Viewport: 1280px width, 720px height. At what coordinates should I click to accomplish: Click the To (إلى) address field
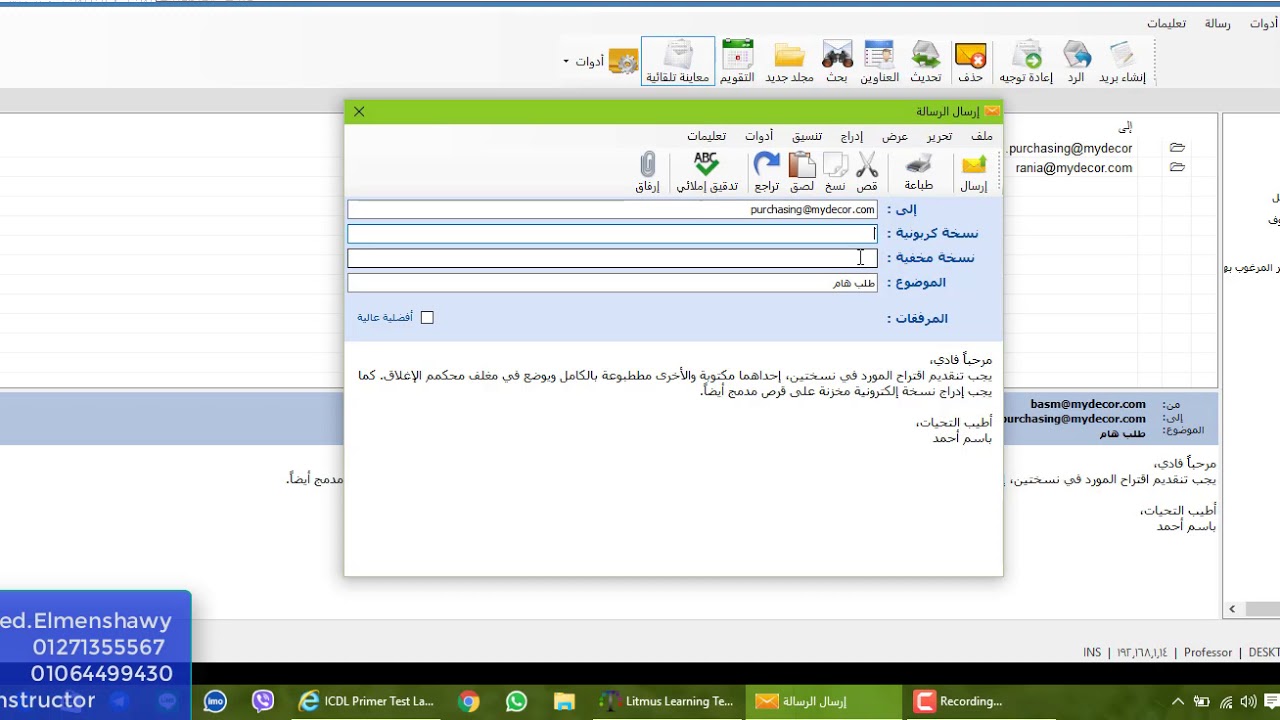coord(612,210)
